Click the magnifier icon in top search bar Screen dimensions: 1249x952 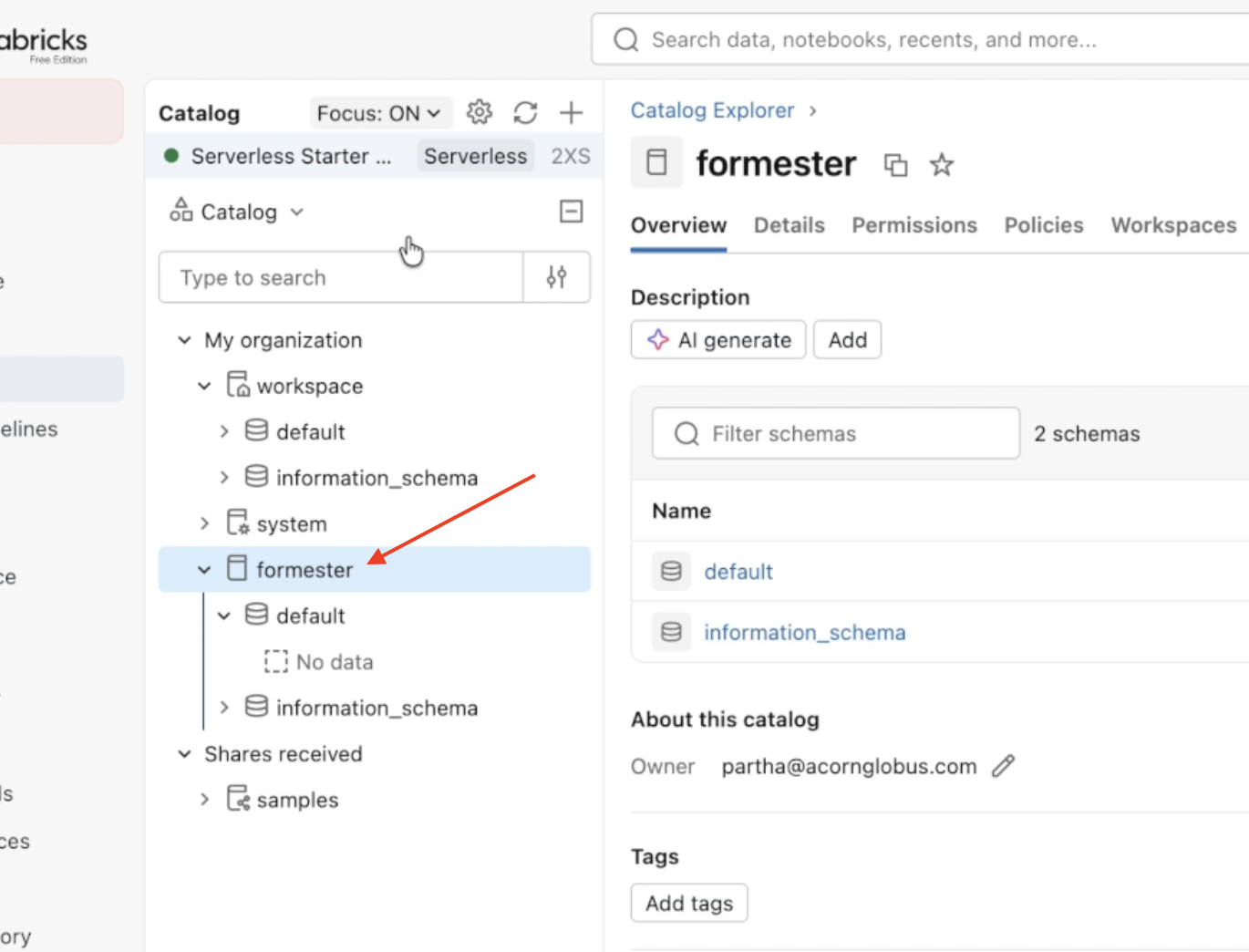coord(626,40)
